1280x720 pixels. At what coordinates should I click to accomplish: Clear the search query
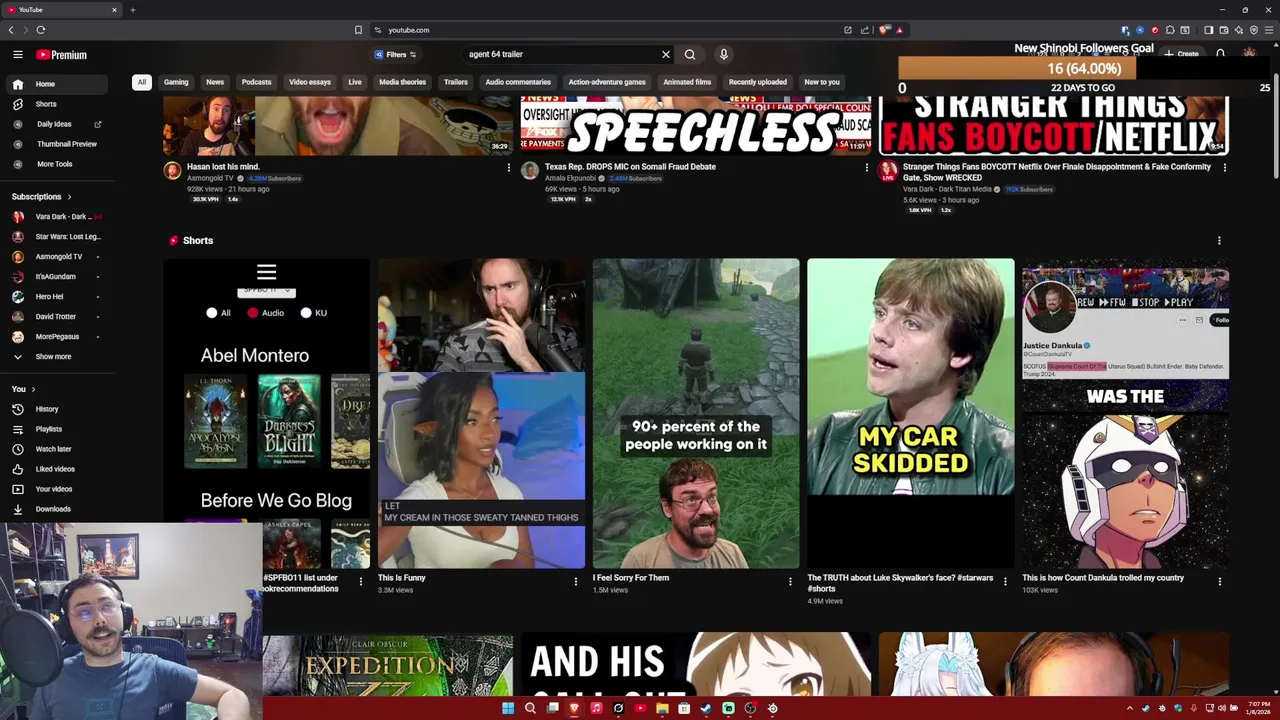coord(666,55)
